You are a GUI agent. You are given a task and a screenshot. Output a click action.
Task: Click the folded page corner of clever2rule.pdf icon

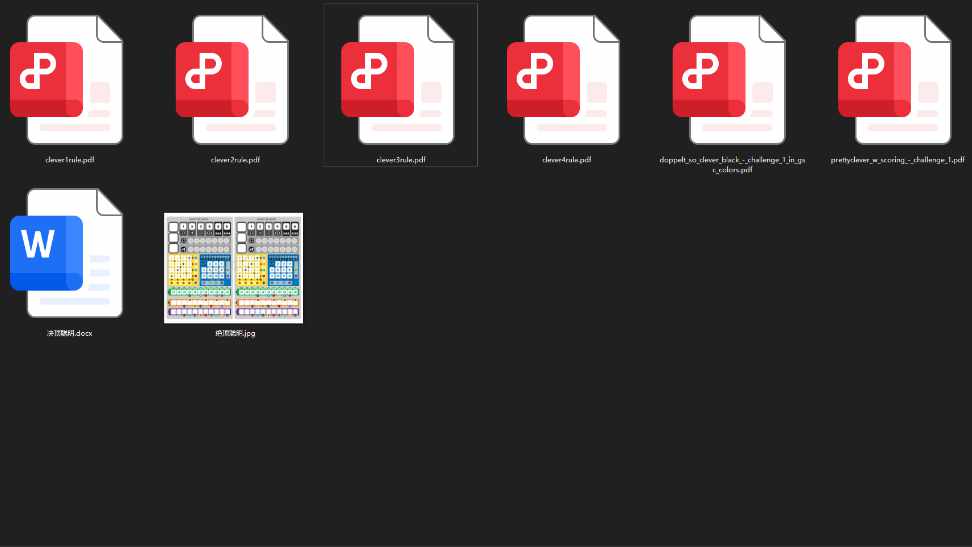coord(275,29)
